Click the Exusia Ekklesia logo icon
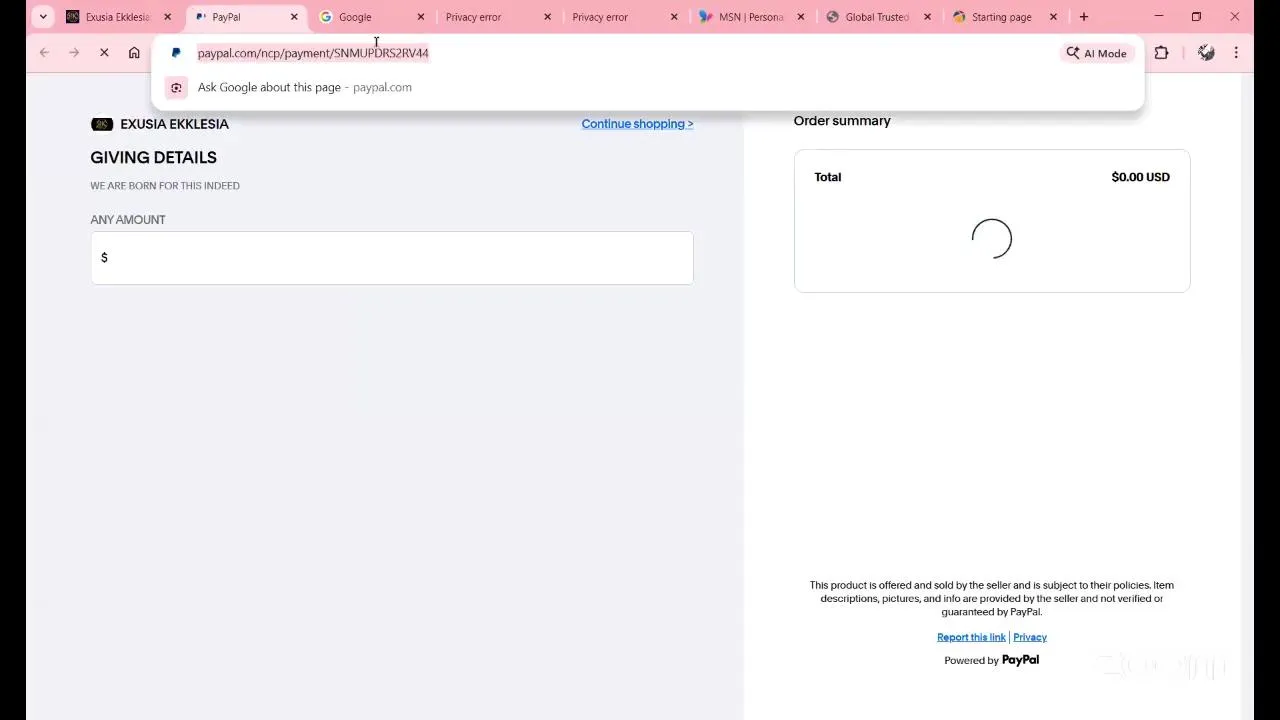 coord(102,124)
